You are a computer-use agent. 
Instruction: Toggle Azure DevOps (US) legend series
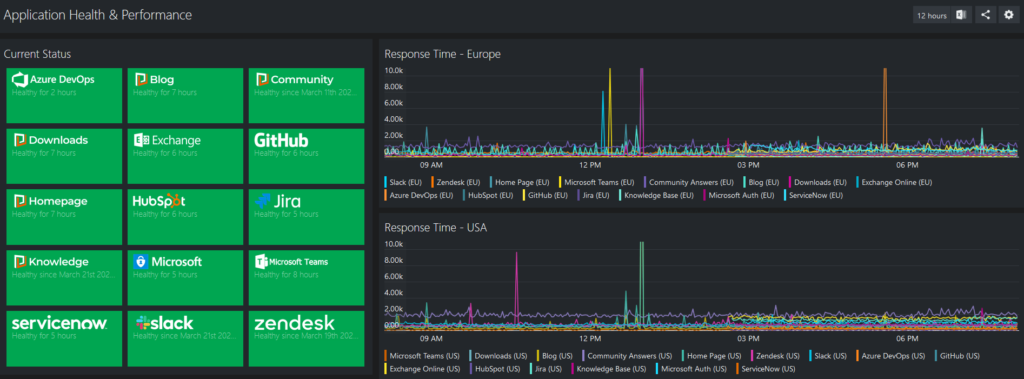click(890, 356)
